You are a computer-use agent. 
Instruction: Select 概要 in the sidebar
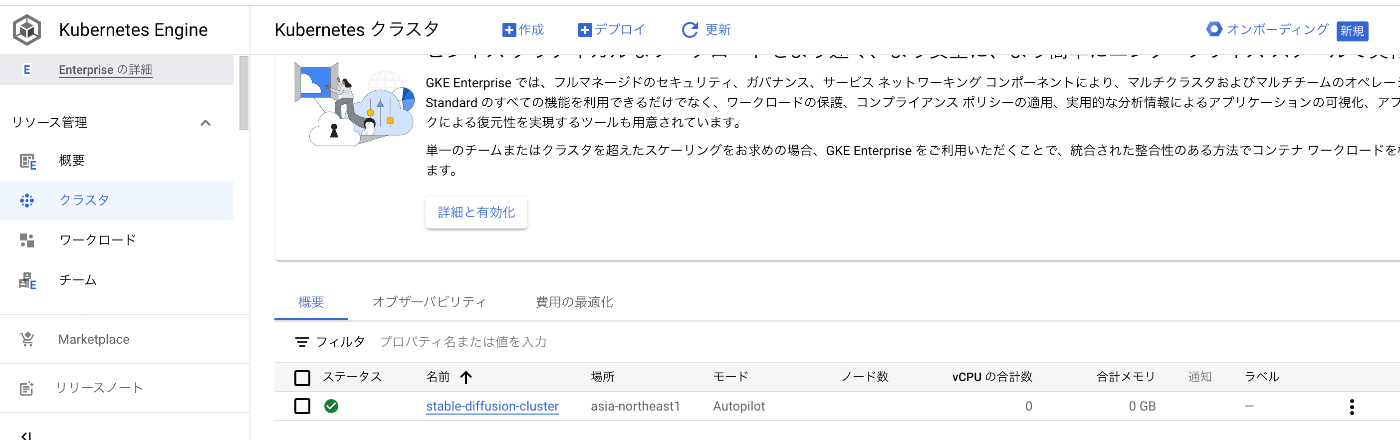click(117, 161)
